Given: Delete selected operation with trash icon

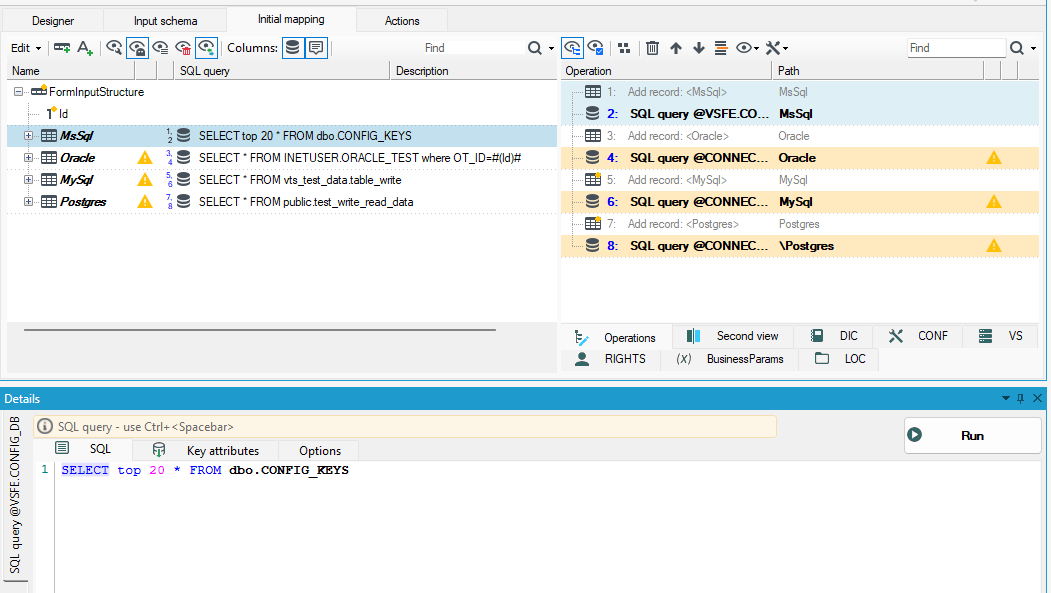Looking at the screenshot, I should pyautogui.click(x=652, y=48).
